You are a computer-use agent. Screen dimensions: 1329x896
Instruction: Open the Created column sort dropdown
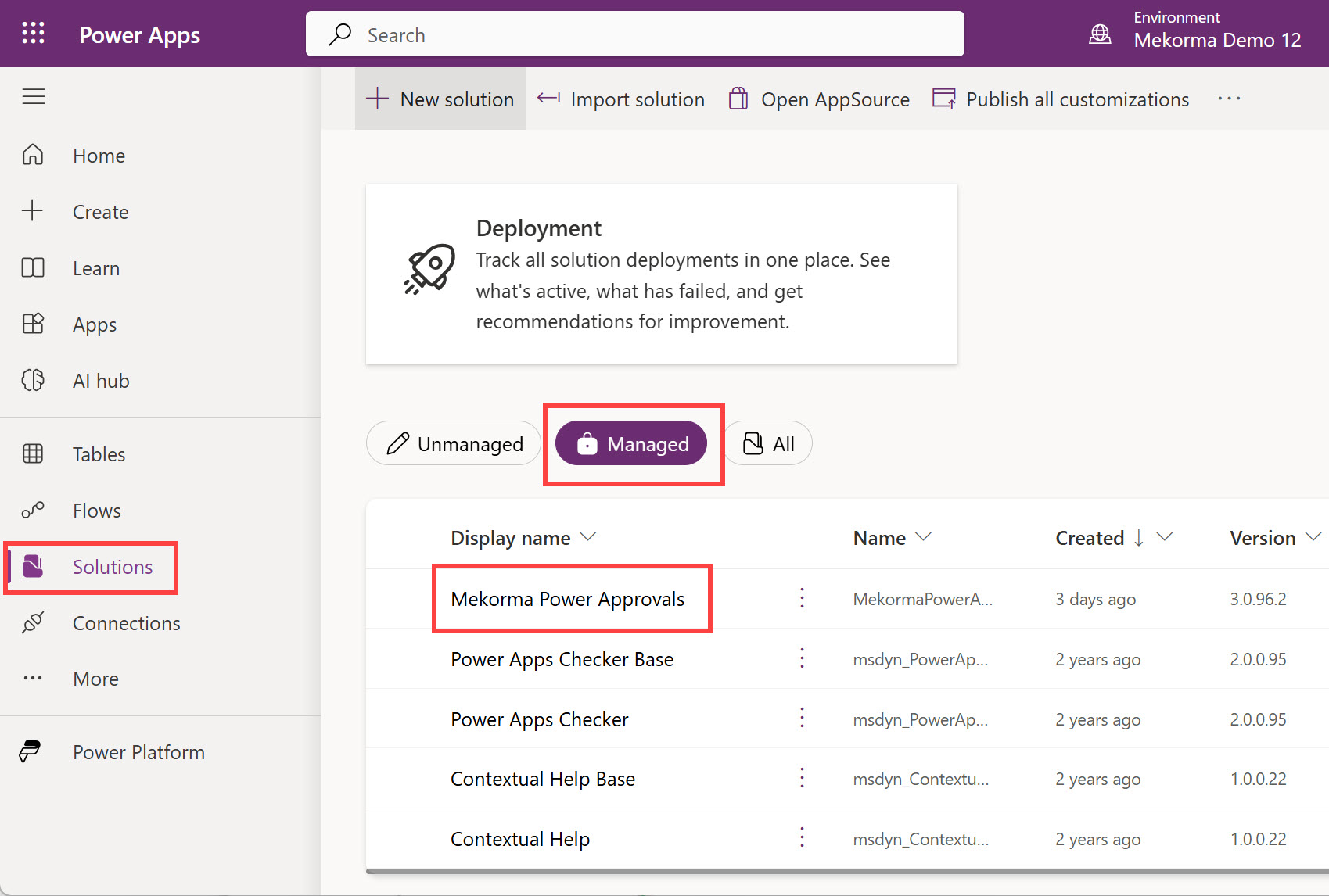(1165, 537)
